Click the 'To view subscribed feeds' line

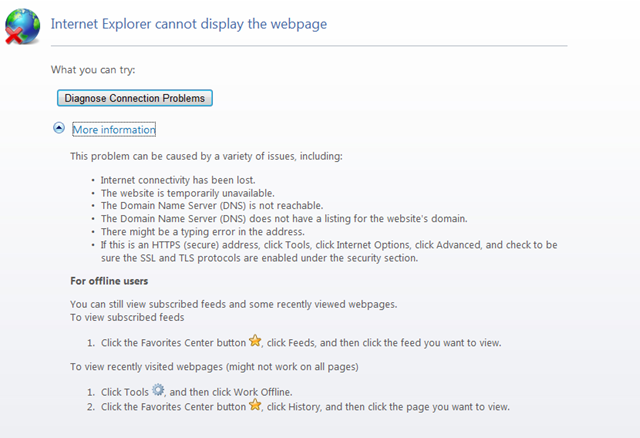127,318
